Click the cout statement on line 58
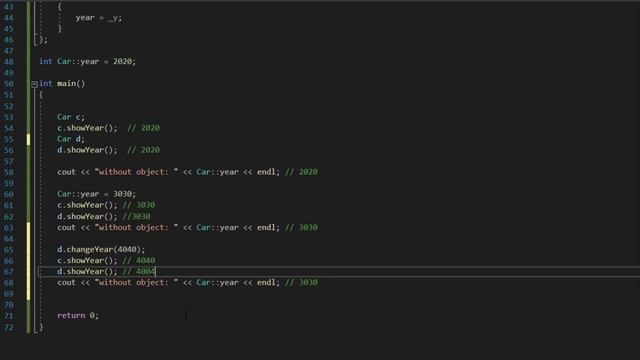 click(169, 172)
